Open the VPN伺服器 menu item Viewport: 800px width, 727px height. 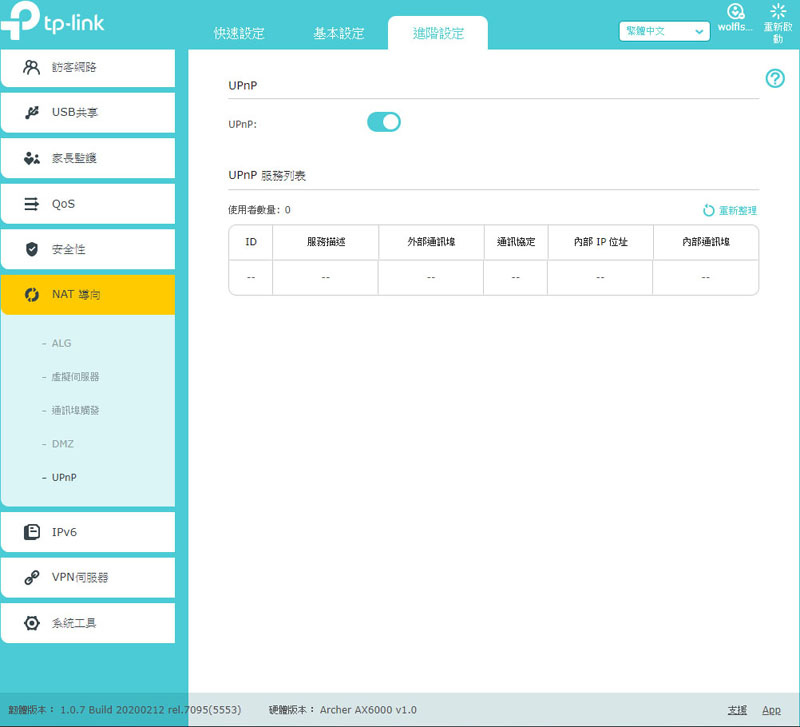pyautogui.click(x=88, y=577)
